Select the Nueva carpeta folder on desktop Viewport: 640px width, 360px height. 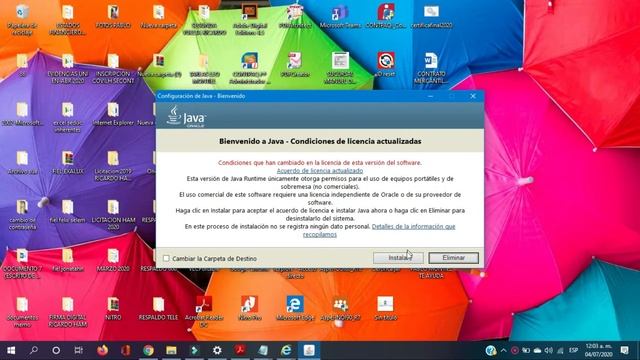click(159, 17)
